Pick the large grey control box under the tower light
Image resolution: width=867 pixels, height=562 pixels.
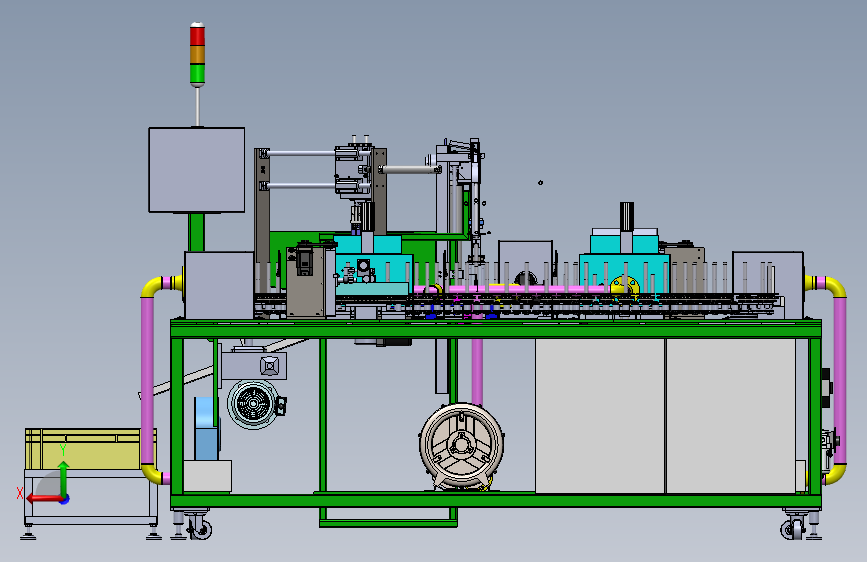point(197,170)
